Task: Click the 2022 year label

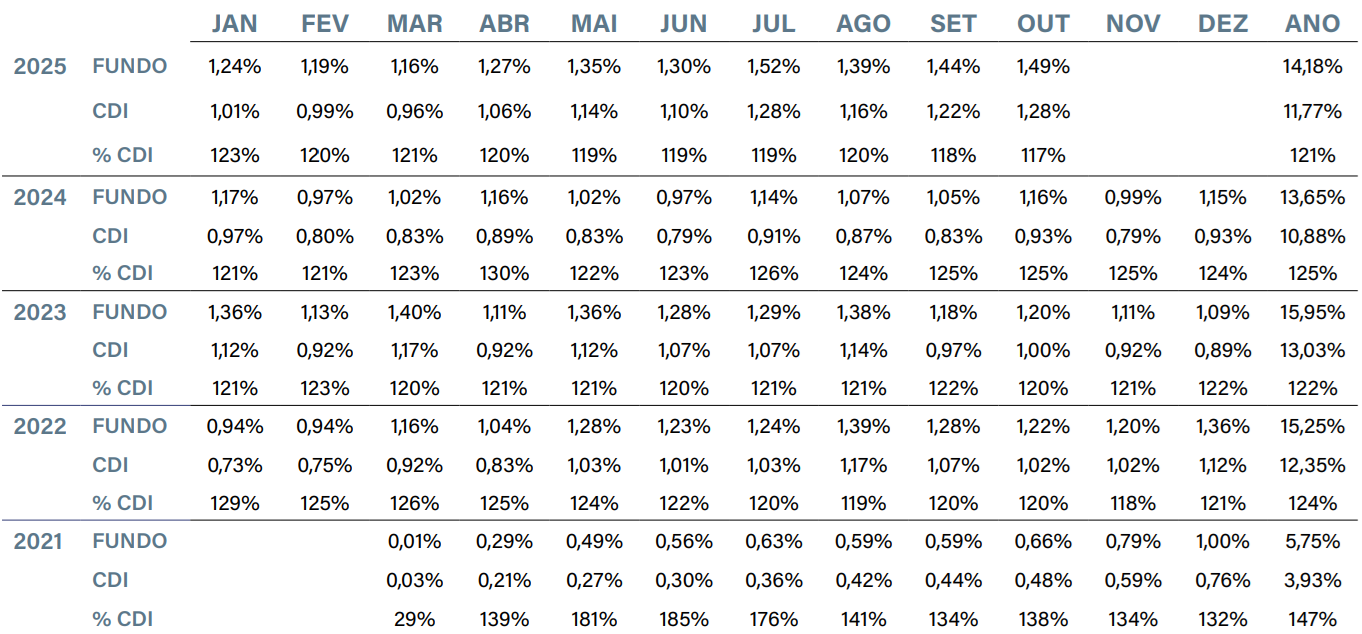Action: pyautogui.click(x=40, y=427)
